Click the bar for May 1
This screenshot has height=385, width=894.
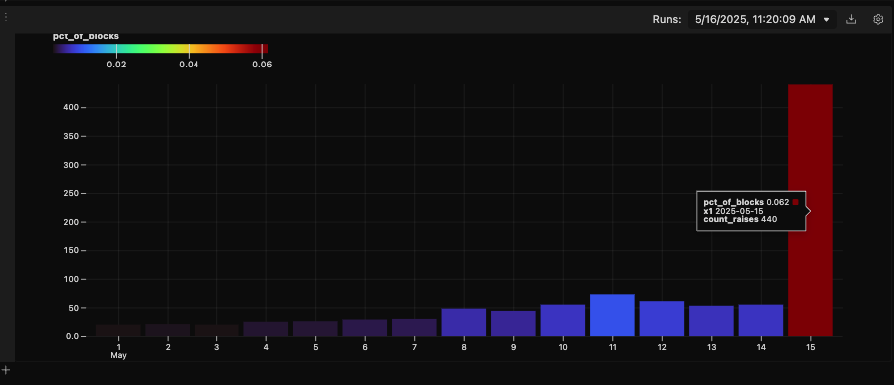coord(118,330)
